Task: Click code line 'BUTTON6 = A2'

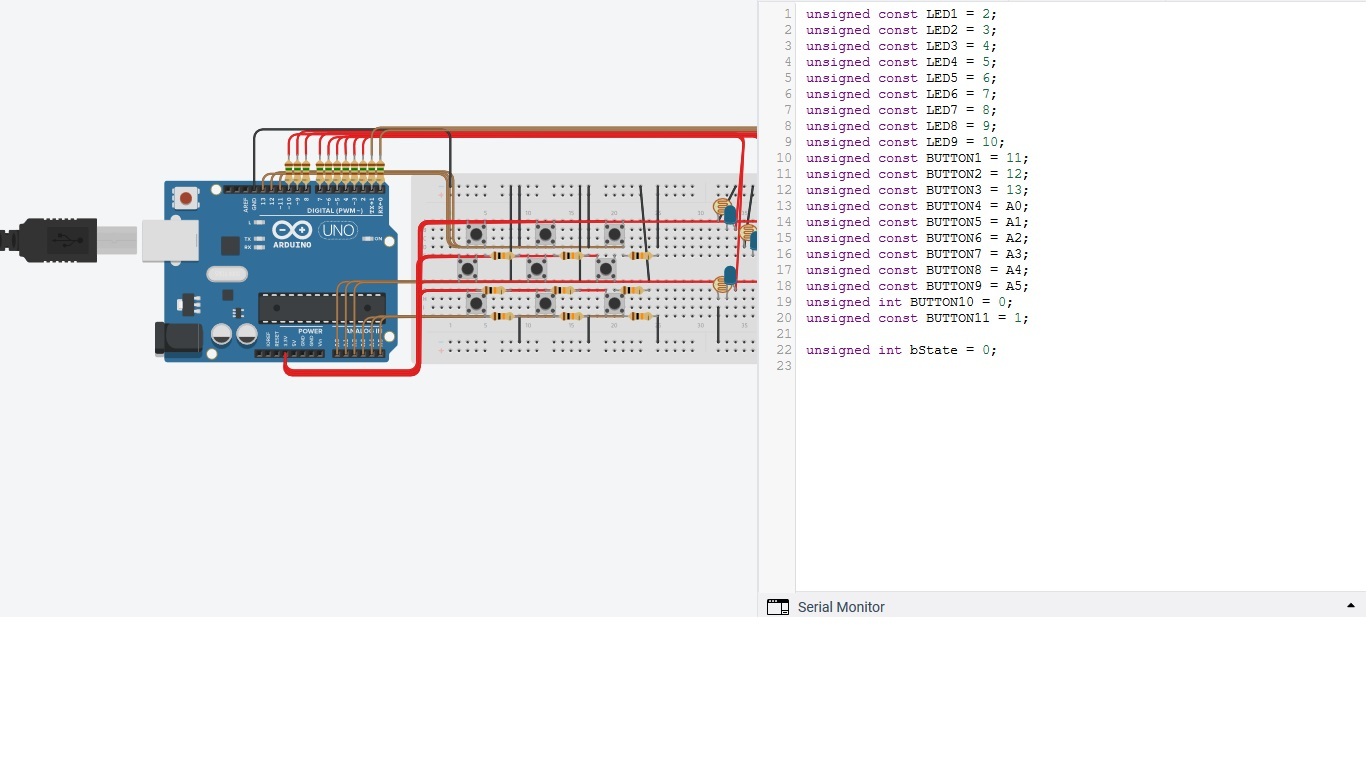Action: 917,238
